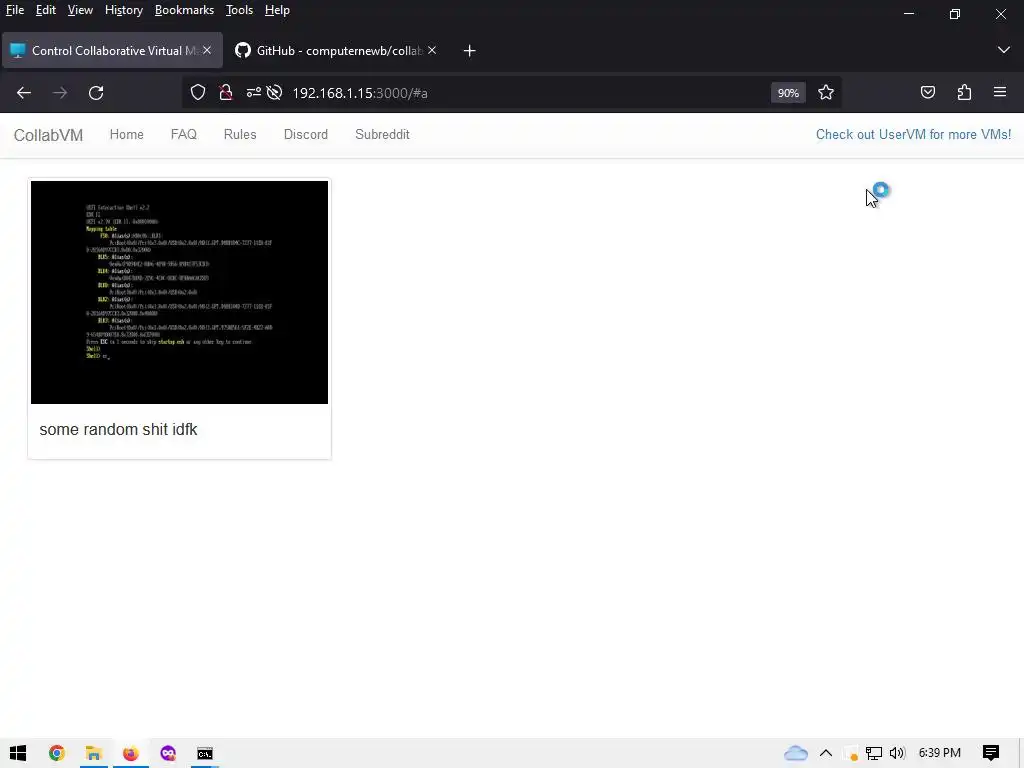Viewport: 1024px width, 768px height.
Task: Reset the 90% zoom level badge
Action: coord(788,93)
